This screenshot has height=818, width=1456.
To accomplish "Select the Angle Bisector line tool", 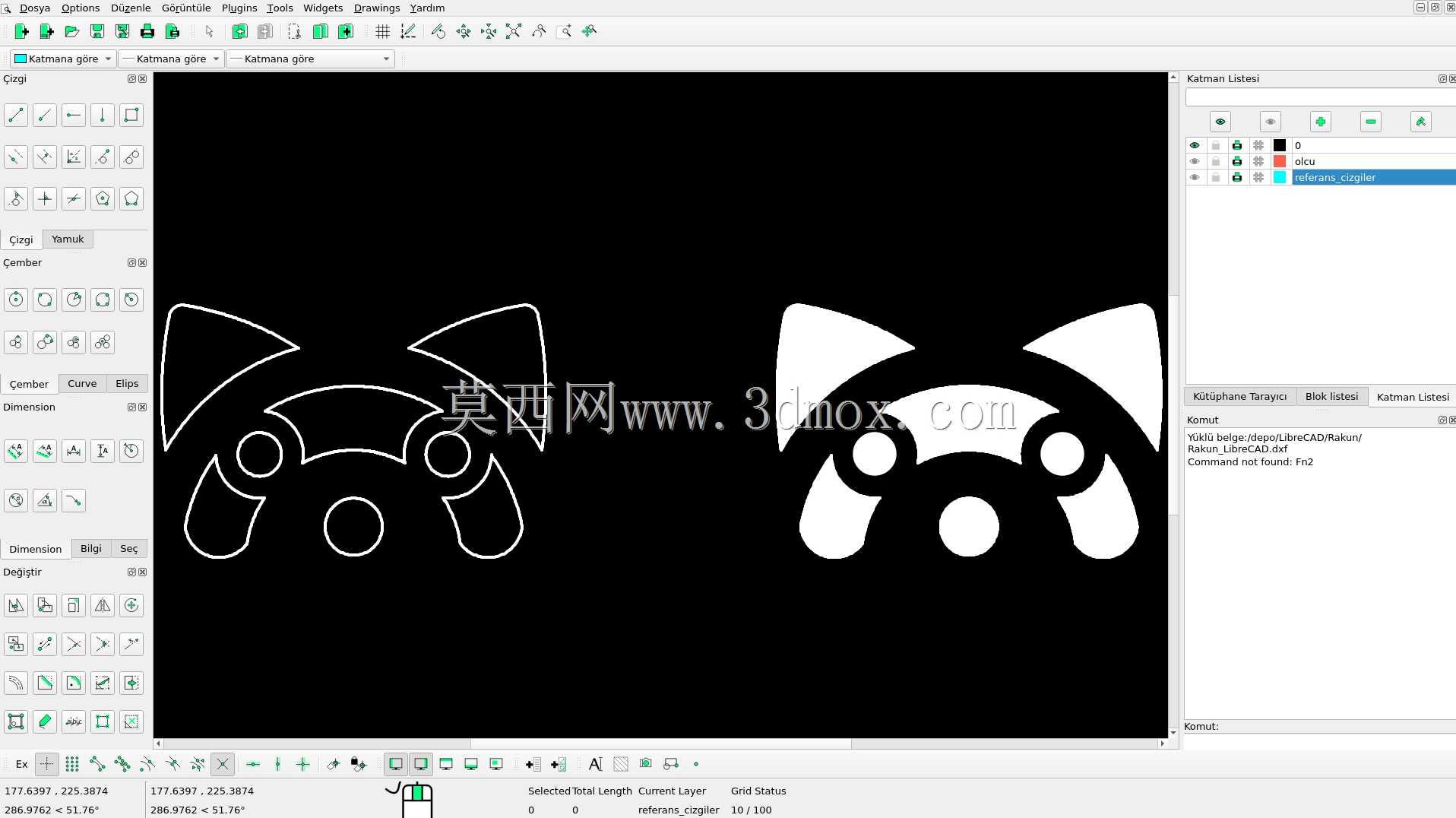I will click(74, 157).
